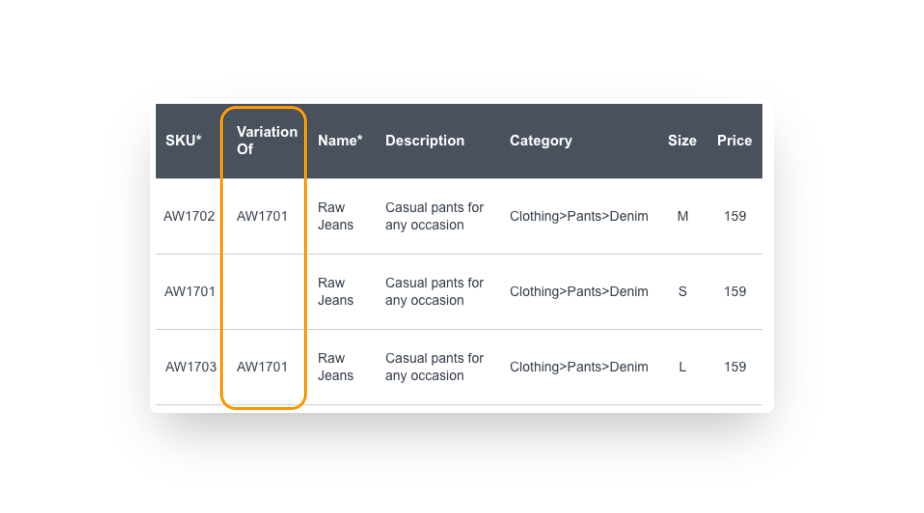Click the Category column header

(541, 141)
